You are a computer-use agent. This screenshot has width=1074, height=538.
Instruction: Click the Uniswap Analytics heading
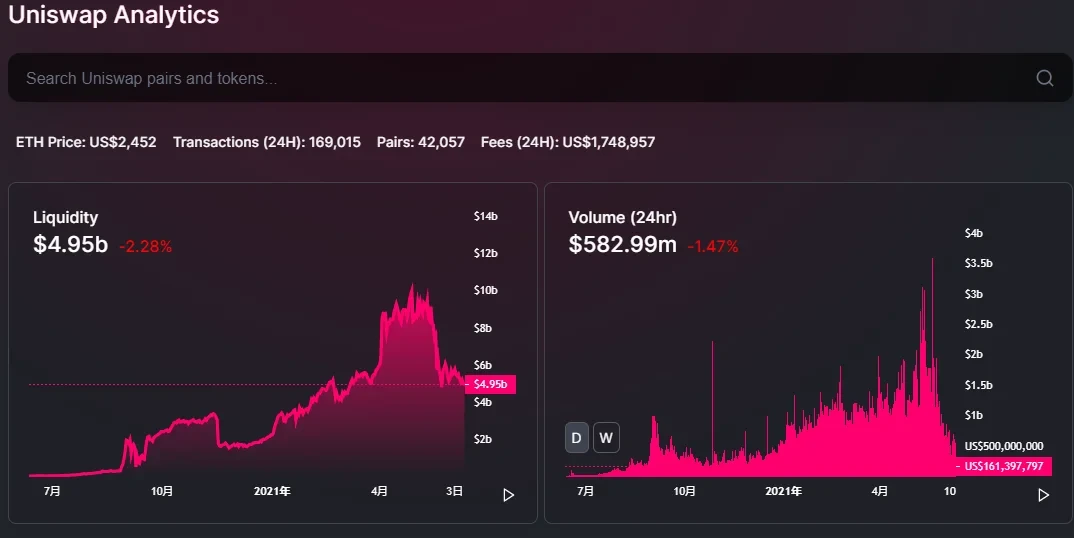(114, 15)
